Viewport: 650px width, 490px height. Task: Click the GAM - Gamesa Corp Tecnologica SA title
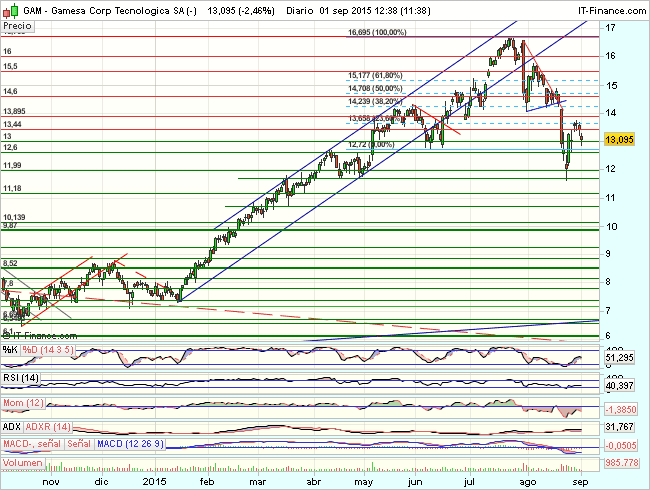tap(110, 11)
